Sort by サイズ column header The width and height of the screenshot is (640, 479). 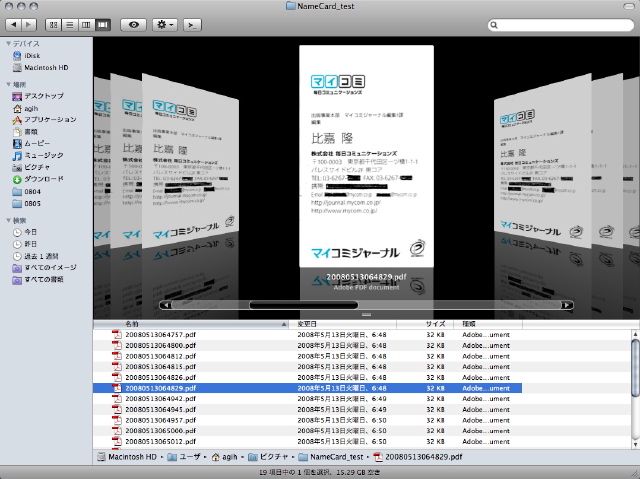425,324
